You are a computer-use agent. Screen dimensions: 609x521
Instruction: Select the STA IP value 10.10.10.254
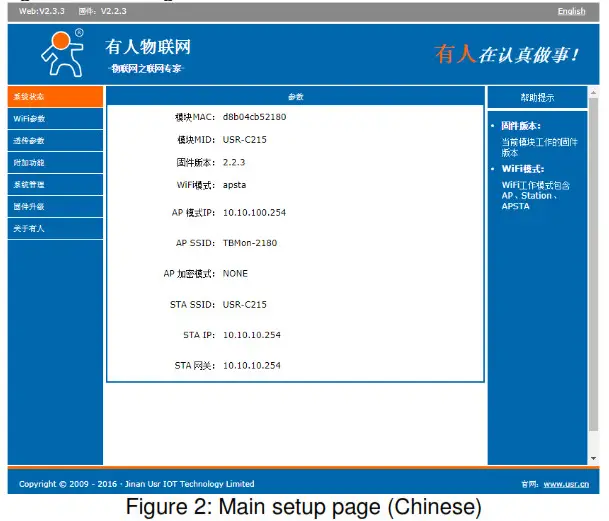point(252,335)
